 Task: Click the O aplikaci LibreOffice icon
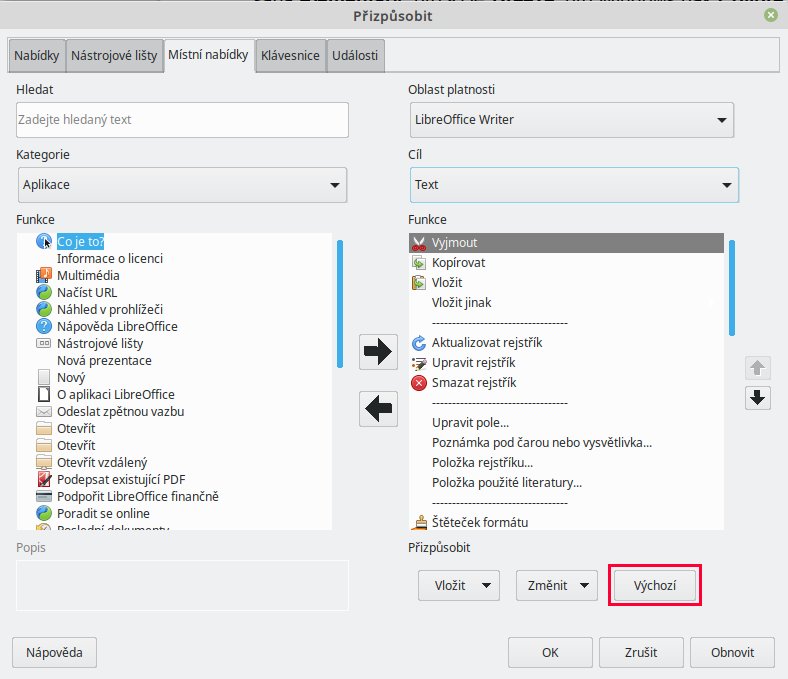coord(44,395)
